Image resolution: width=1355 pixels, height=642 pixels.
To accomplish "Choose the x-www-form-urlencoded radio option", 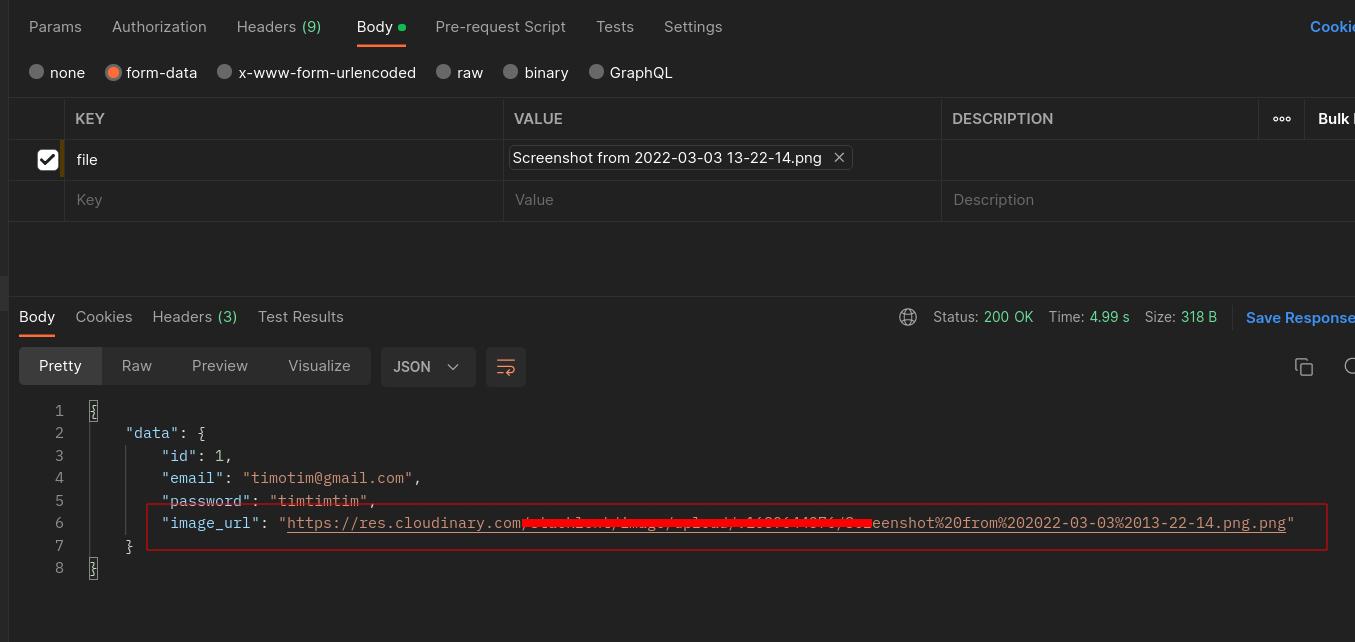I will [225, 72].
